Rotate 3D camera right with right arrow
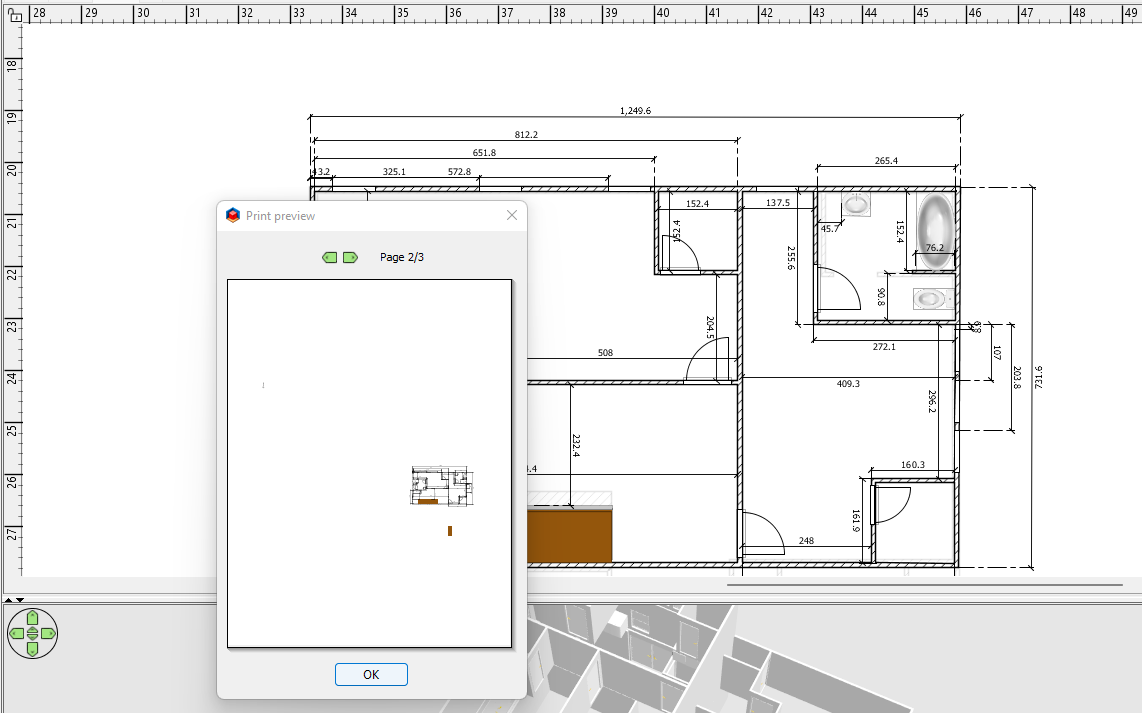The width and height of the screenshot is (1142, 713). [x=48, y=634]
